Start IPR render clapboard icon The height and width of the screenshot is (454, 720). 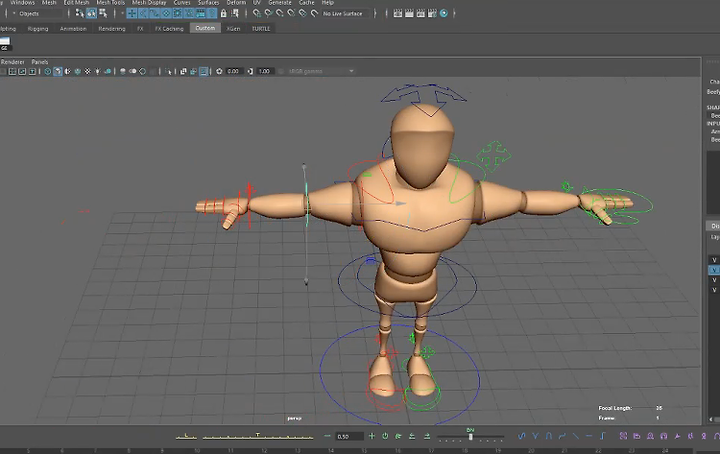point(421,13)
